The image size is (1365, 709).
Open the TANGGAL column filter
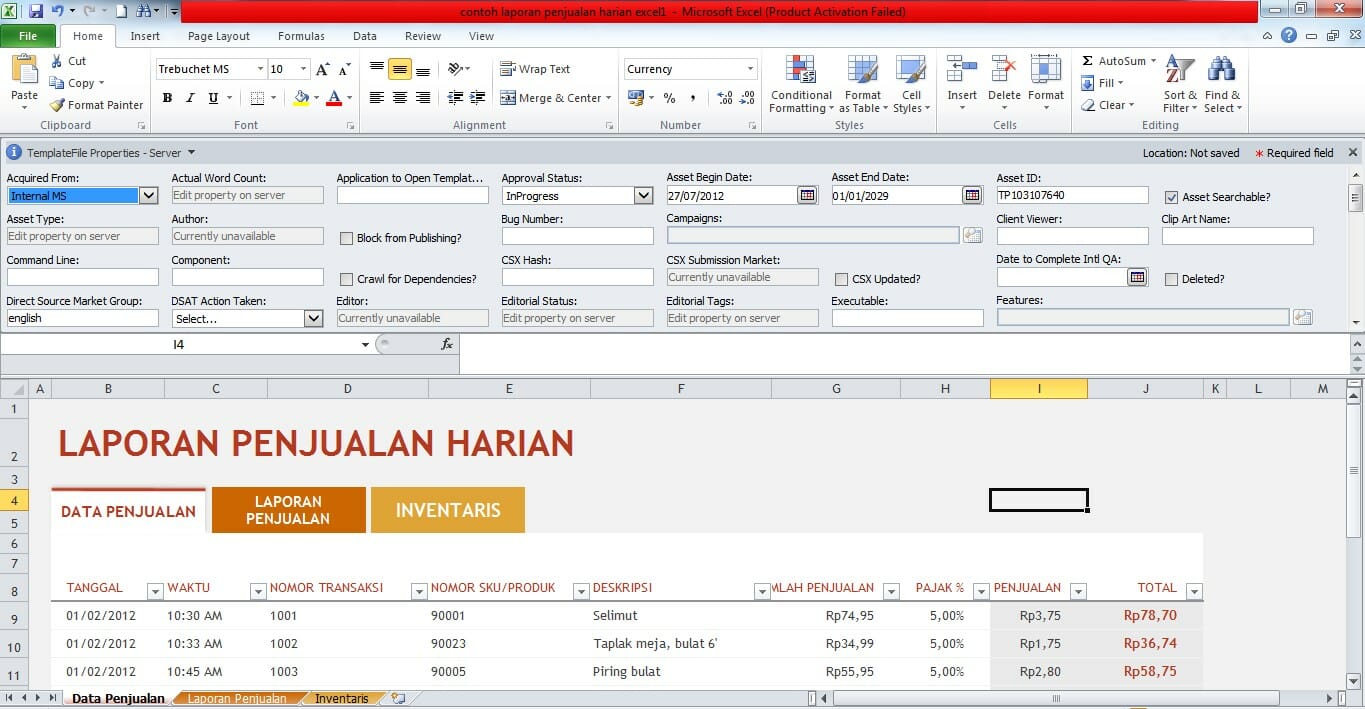click(x=154, y=592)
